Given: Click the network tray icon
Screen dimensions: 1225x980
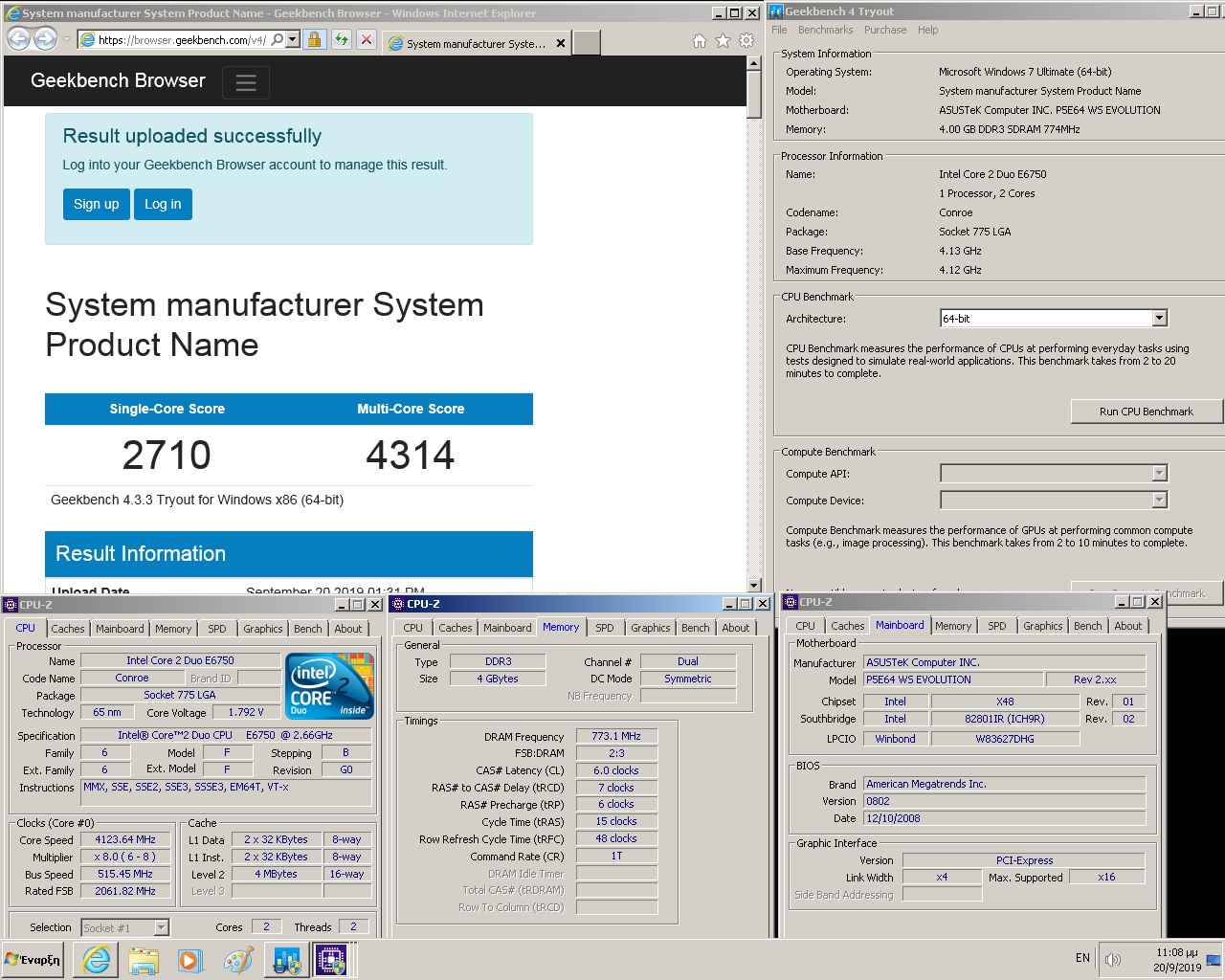Looking at the screenshot, I should pos(1214,959).
